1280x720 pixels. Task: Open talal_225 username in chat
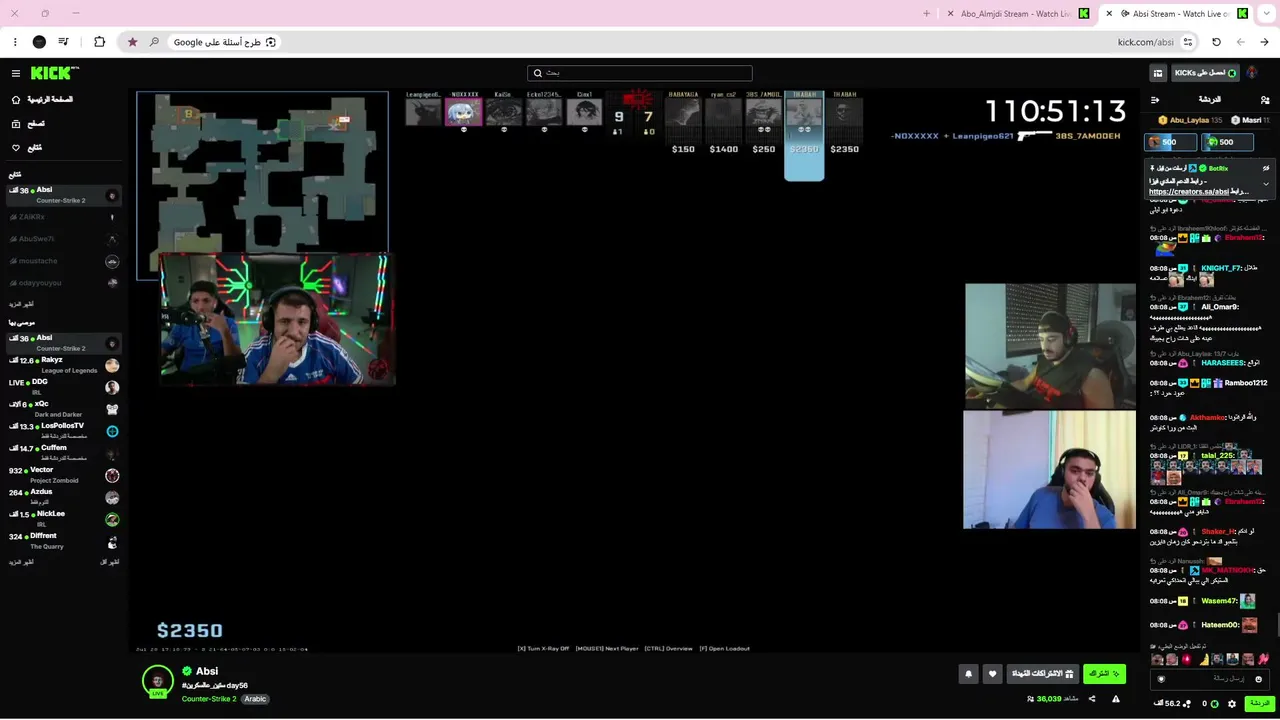pos(1218,455)
